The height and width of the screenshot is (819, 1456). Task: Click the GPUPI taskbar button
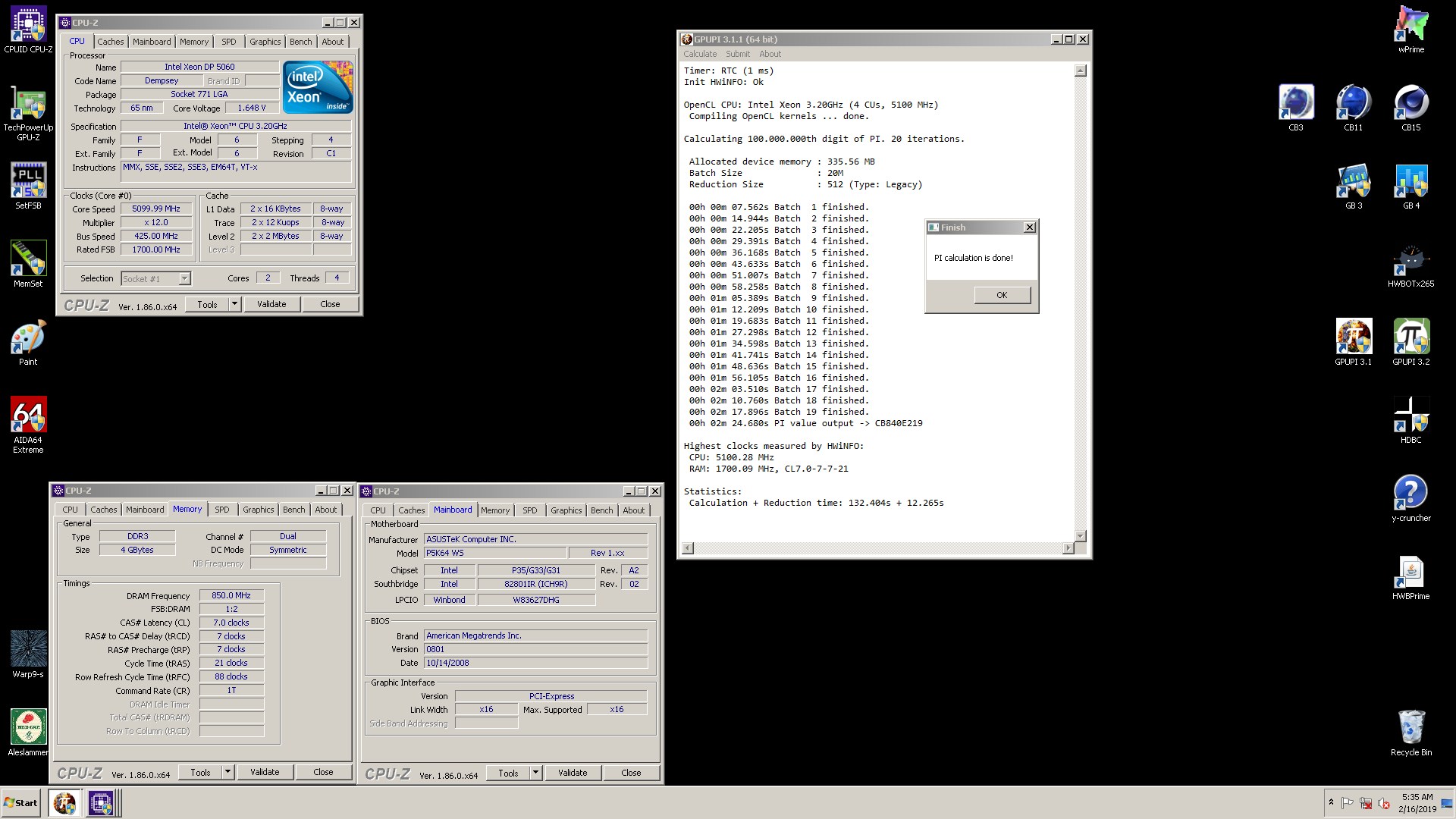click(64, 802)
